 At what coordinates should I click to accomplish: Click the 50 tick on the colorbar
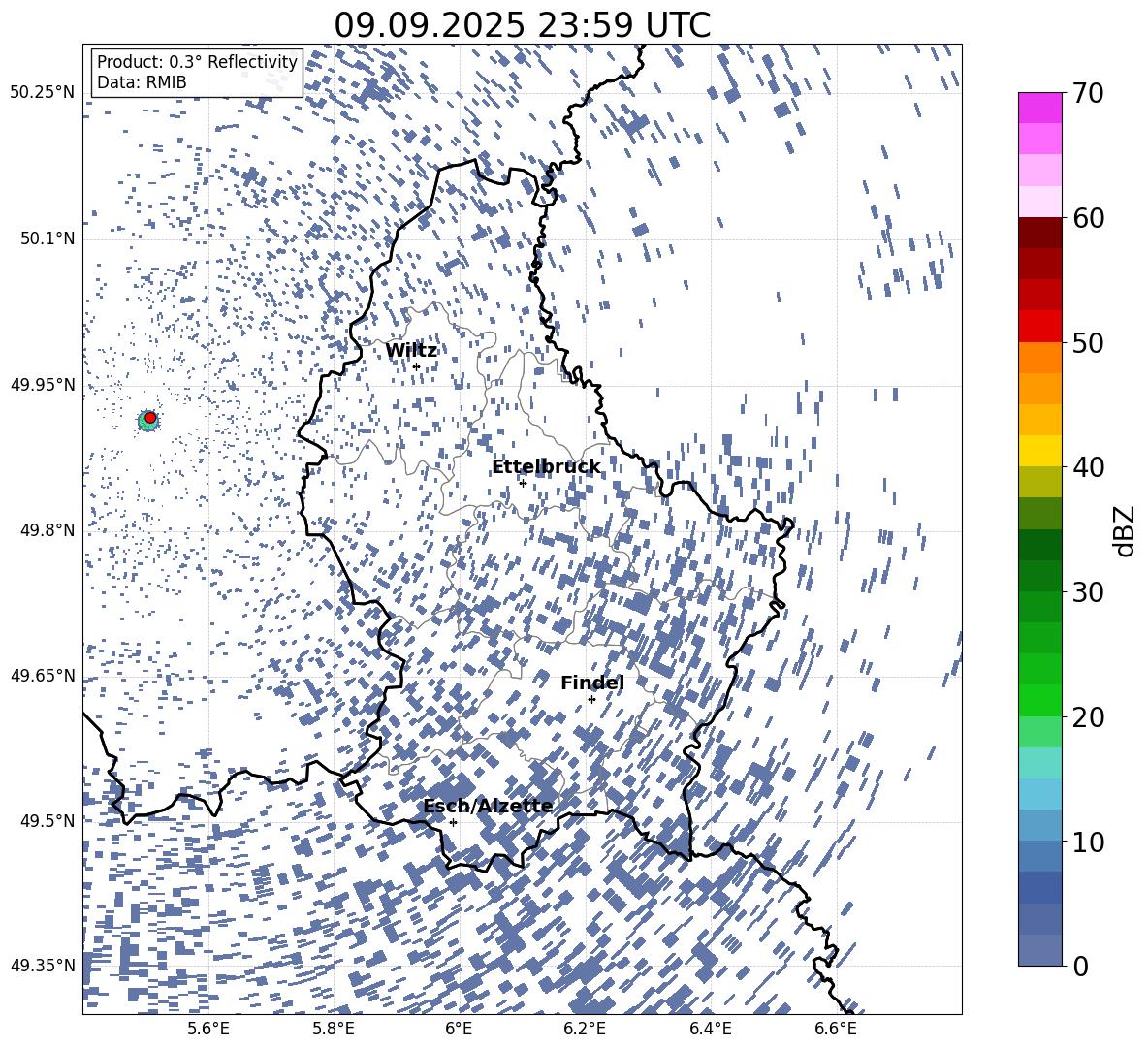click(x=1088, y=342)
